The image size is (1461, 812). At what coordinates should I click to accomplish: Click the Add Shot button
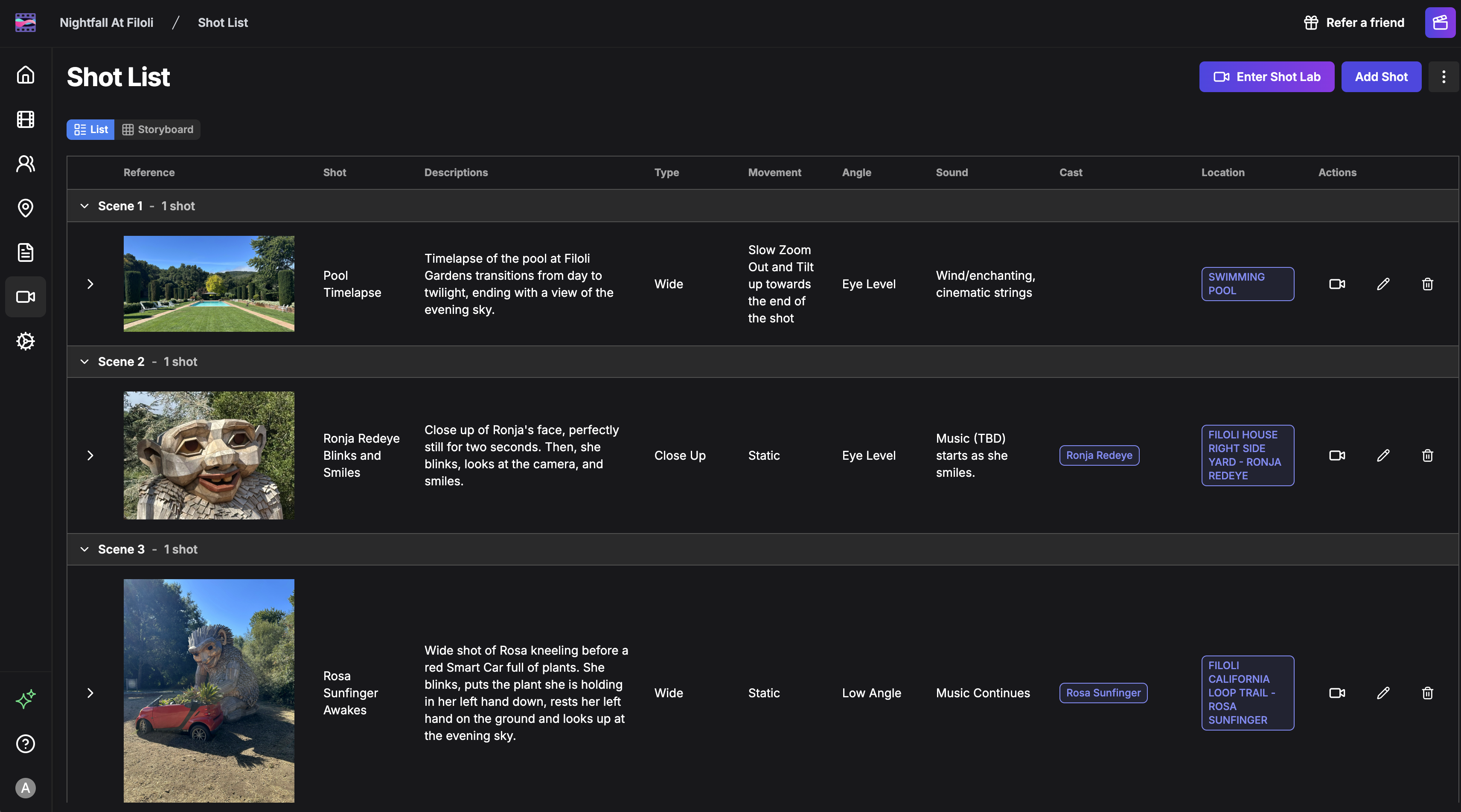pos(1380,76)
